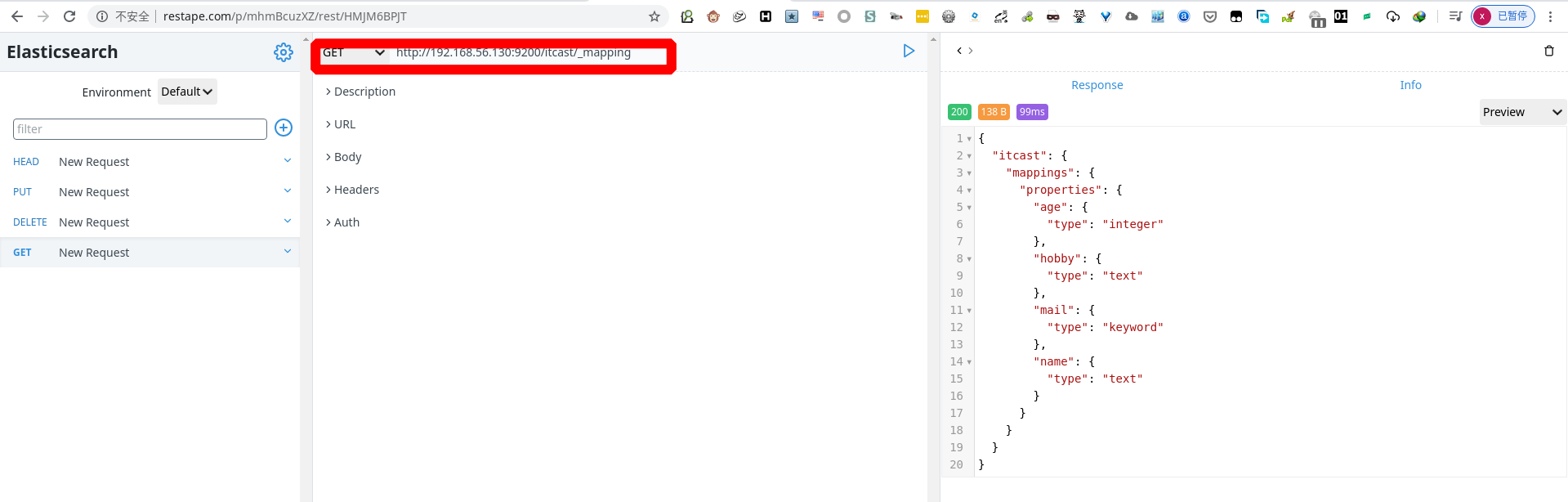Collapse the 'age' fold arrow on line 5
Viewport: 1568px width, 502px height.
(969, 208)
